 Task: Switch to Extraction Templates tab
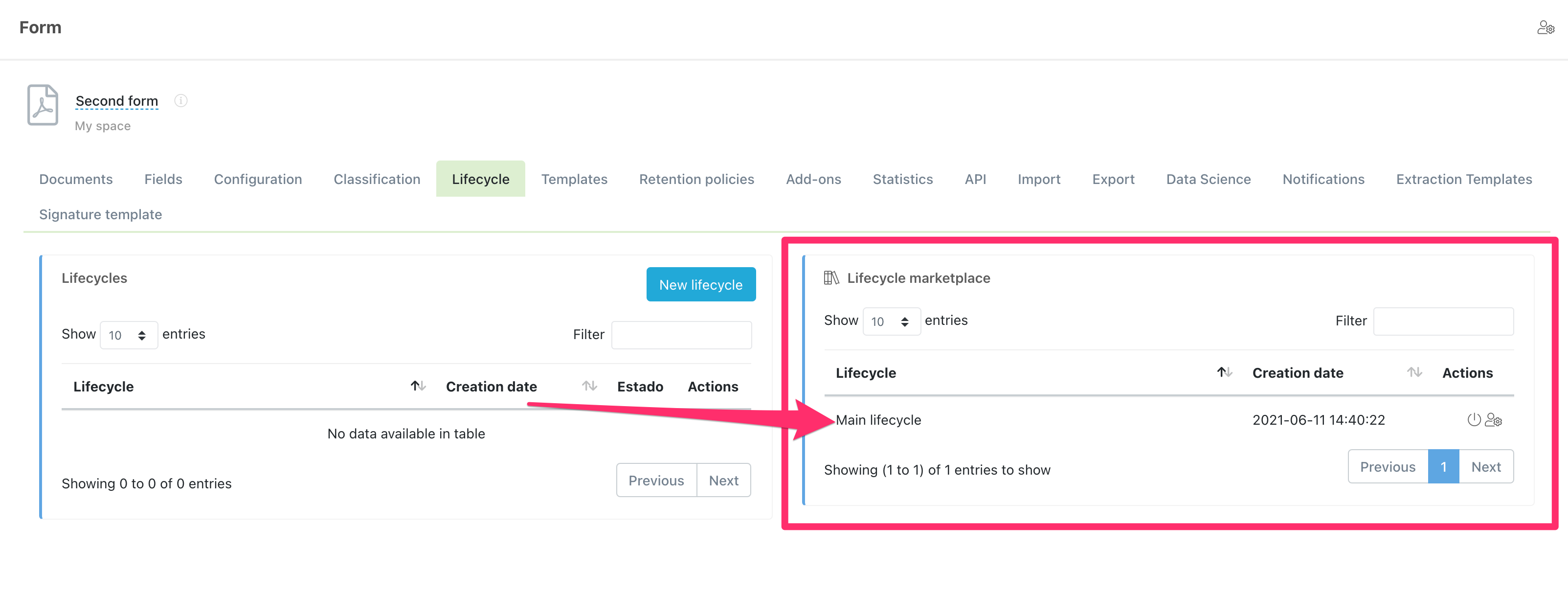1464,179
